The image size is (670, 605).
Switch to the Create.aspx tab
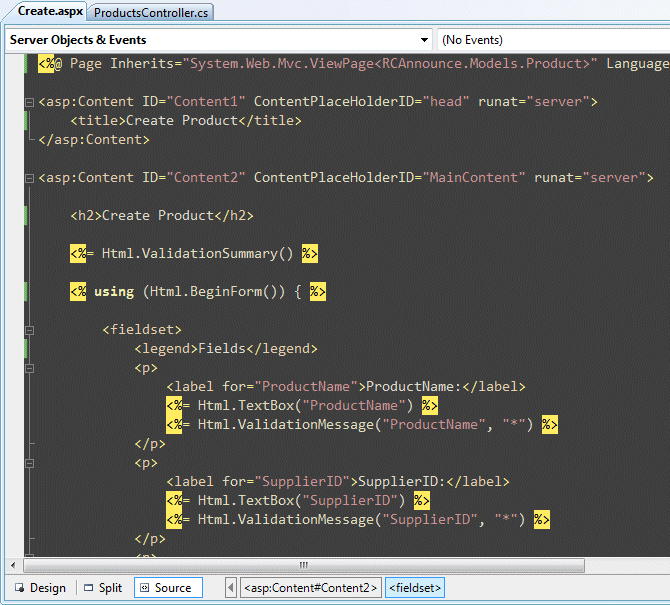50,11
